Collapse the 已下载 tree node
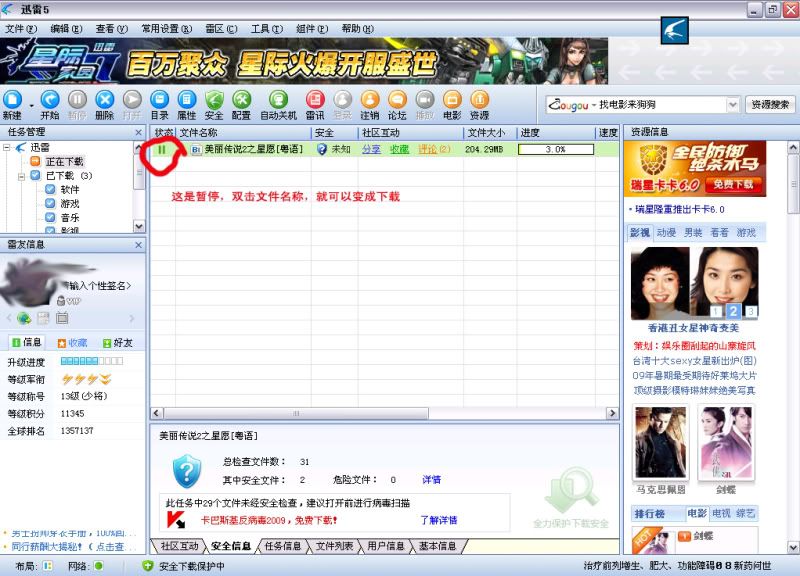This screenshot has height=576, width=800. [21, 177]
